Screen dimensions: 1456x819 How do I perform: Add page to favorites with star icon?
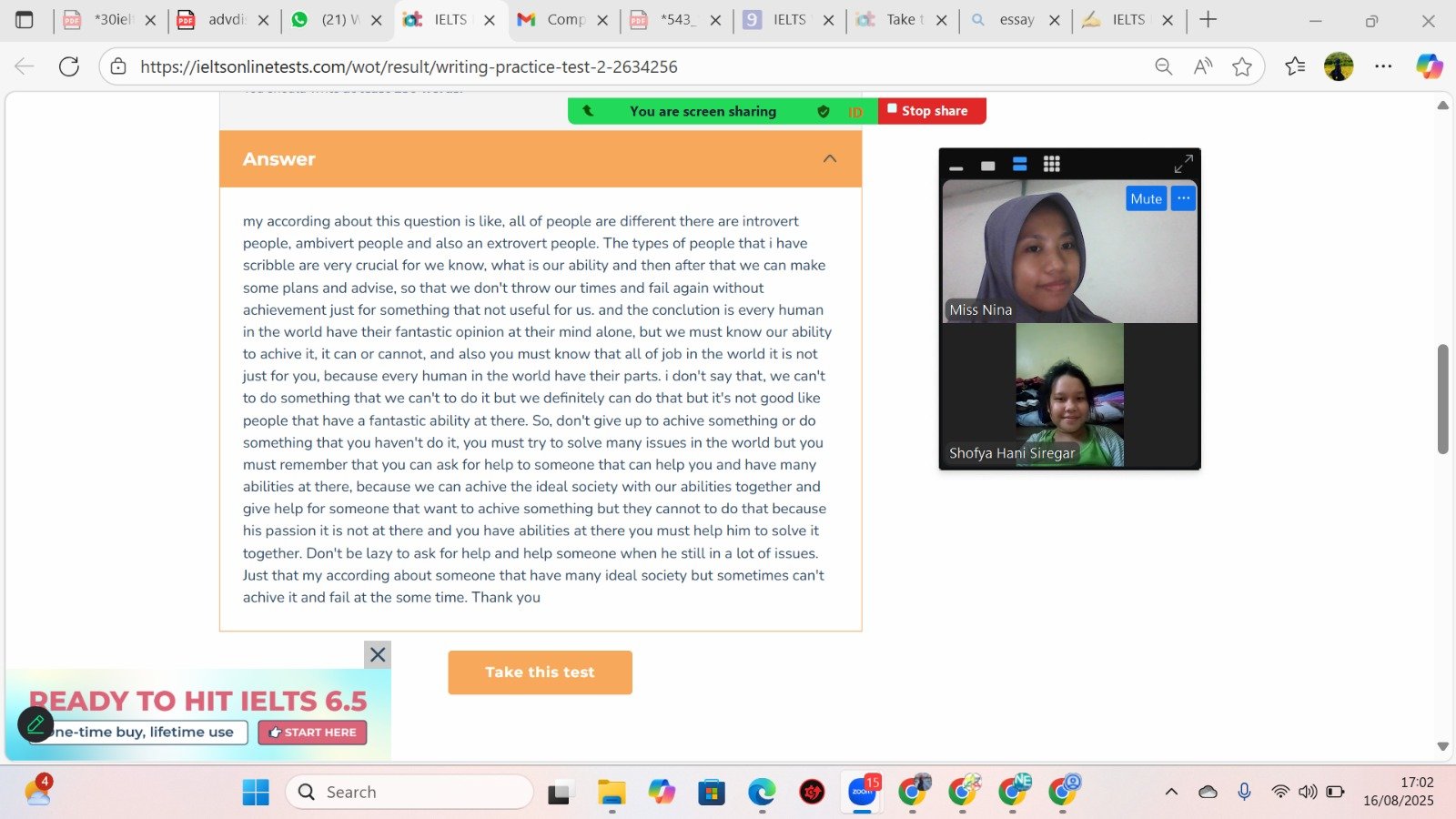click(1242, 66)
